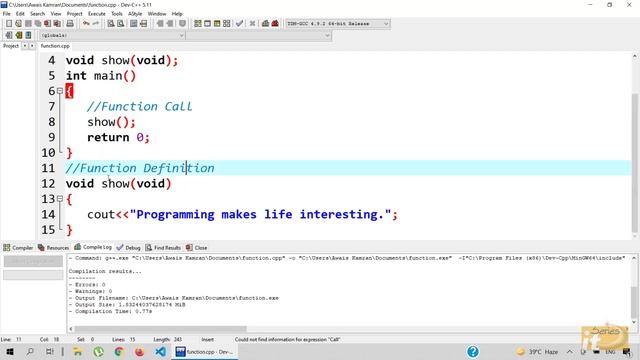Select the function.cpp editor tab
Image resolution: width=640 pixels, height=360 pixels.
click(x=55, y=46)
